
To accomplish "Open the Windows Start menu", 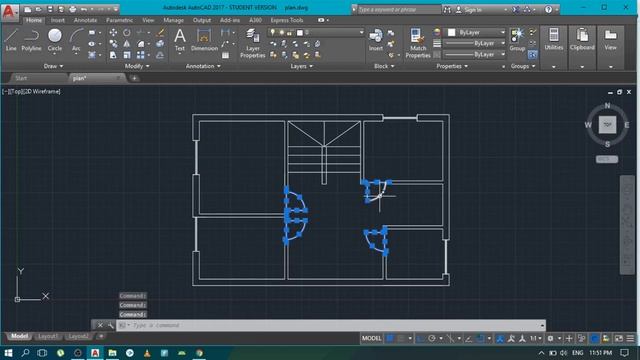I will pyautogui.click(x=8, y=353).
